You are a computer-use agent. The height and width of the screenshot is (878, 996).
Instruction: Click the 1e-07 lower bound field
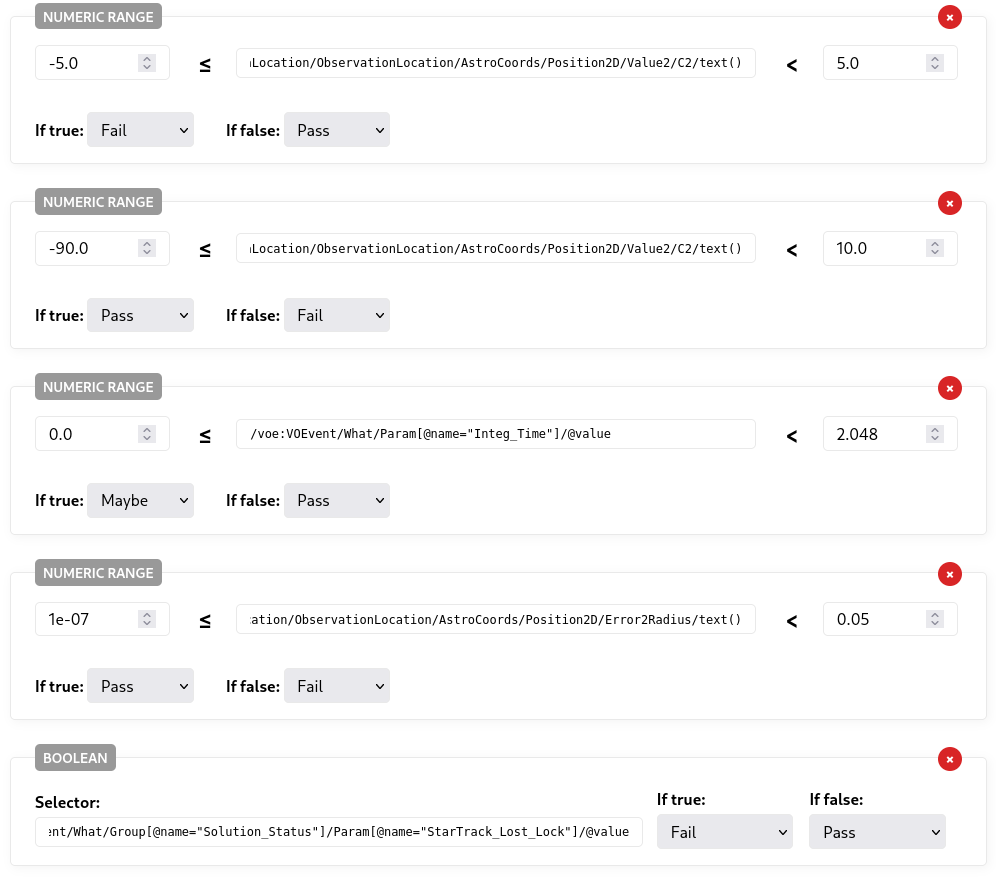click(x=88, y=620)
